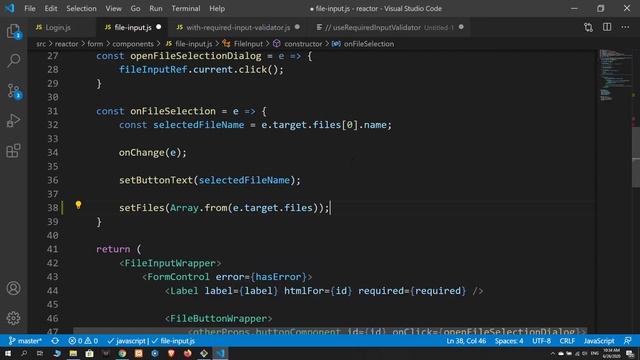Open the Extensions view

[13, 151]
